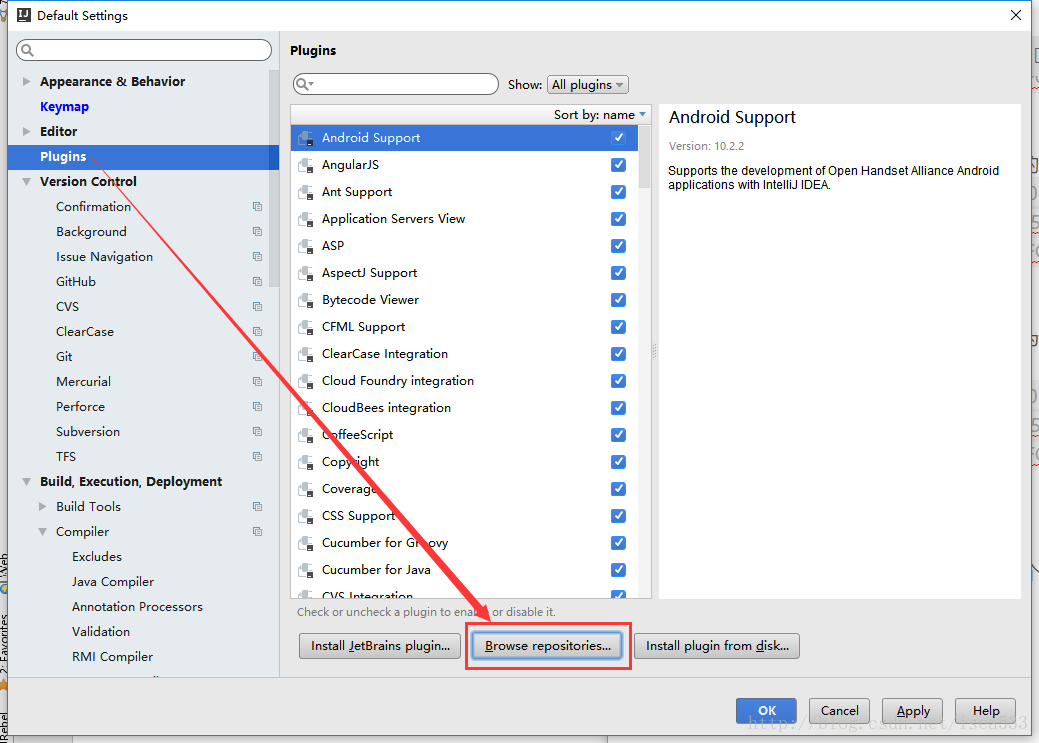Click the Cucumber for Java plugin icon
The width and height of the screenshot is (1039, 743).
point(305,570)
